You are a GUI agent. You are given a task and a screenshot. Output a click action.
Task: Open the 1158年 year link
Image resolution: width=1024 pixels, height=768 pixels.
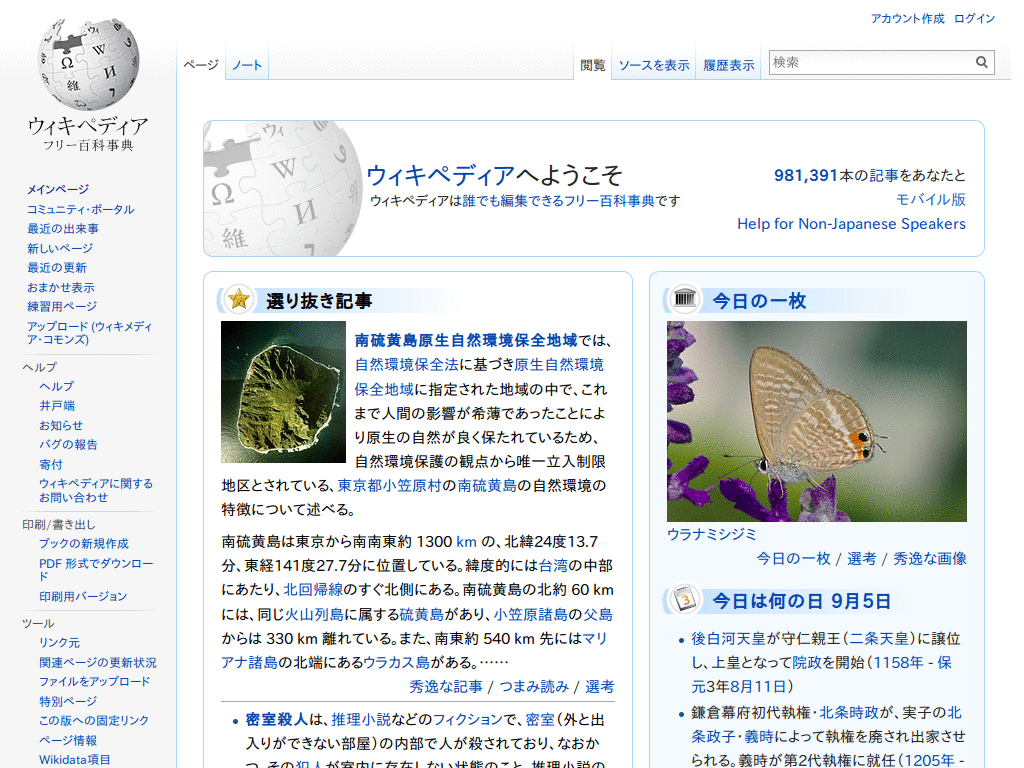pos(899,662)
